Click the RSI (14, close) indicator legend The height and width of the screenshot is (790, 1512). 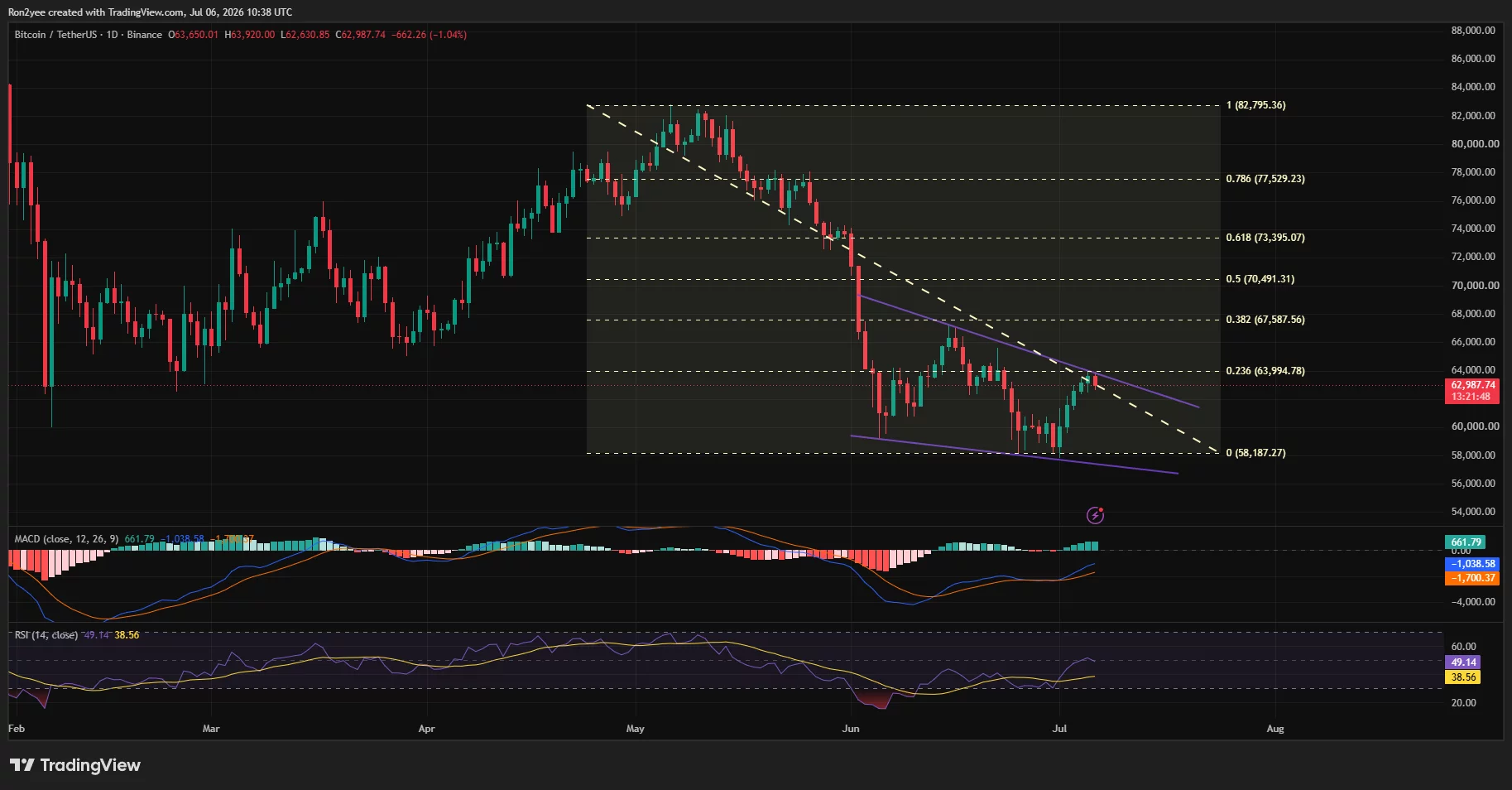click(46, 635)
